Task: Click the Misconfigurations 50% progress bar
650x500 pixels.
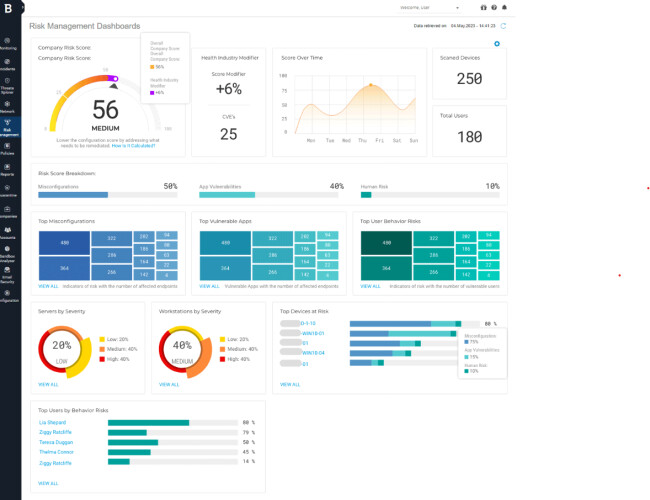Action: [107, 195]
